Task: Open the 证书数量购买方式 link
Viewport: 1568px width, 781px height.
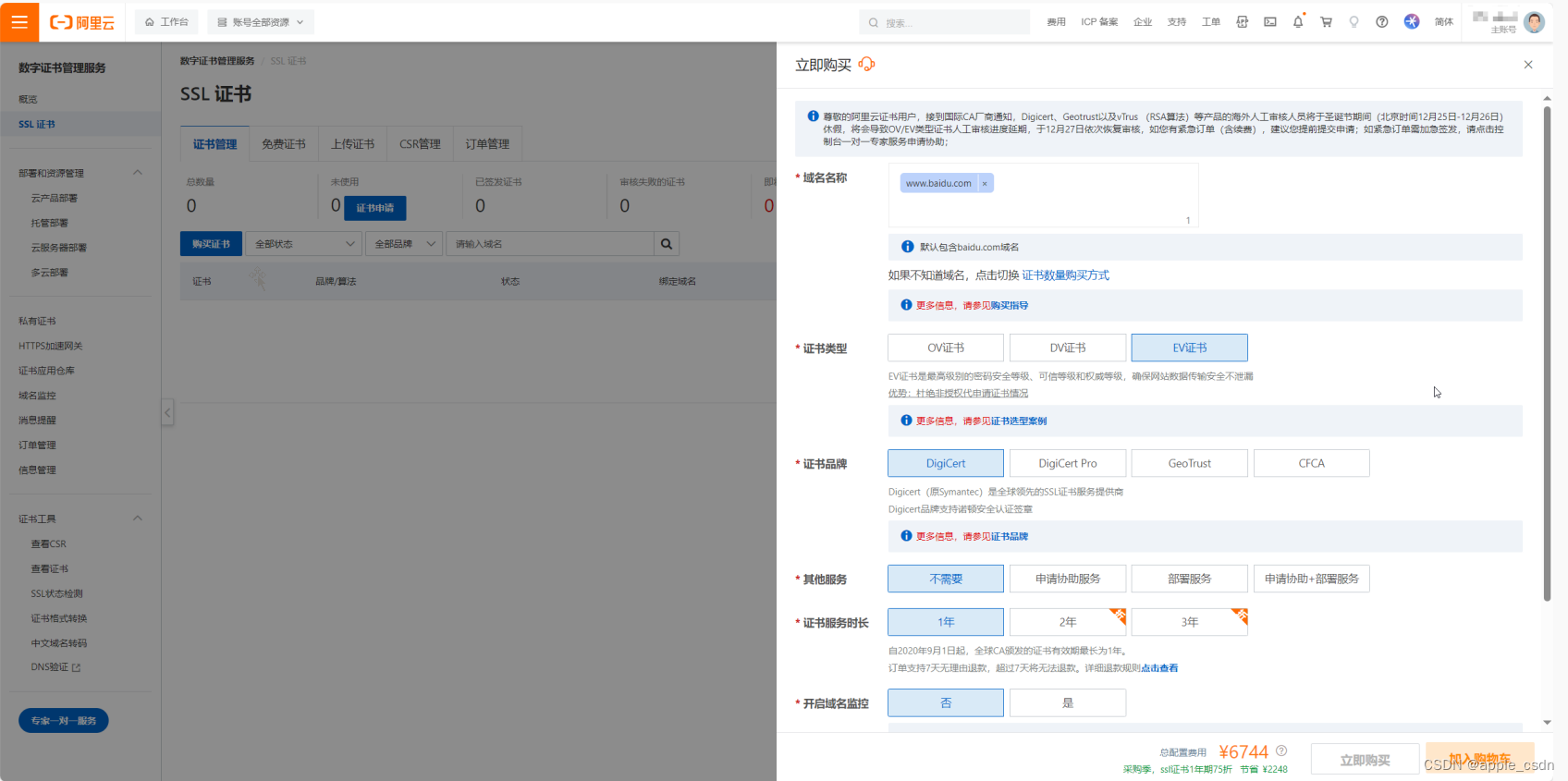Action: point(1065,275)
